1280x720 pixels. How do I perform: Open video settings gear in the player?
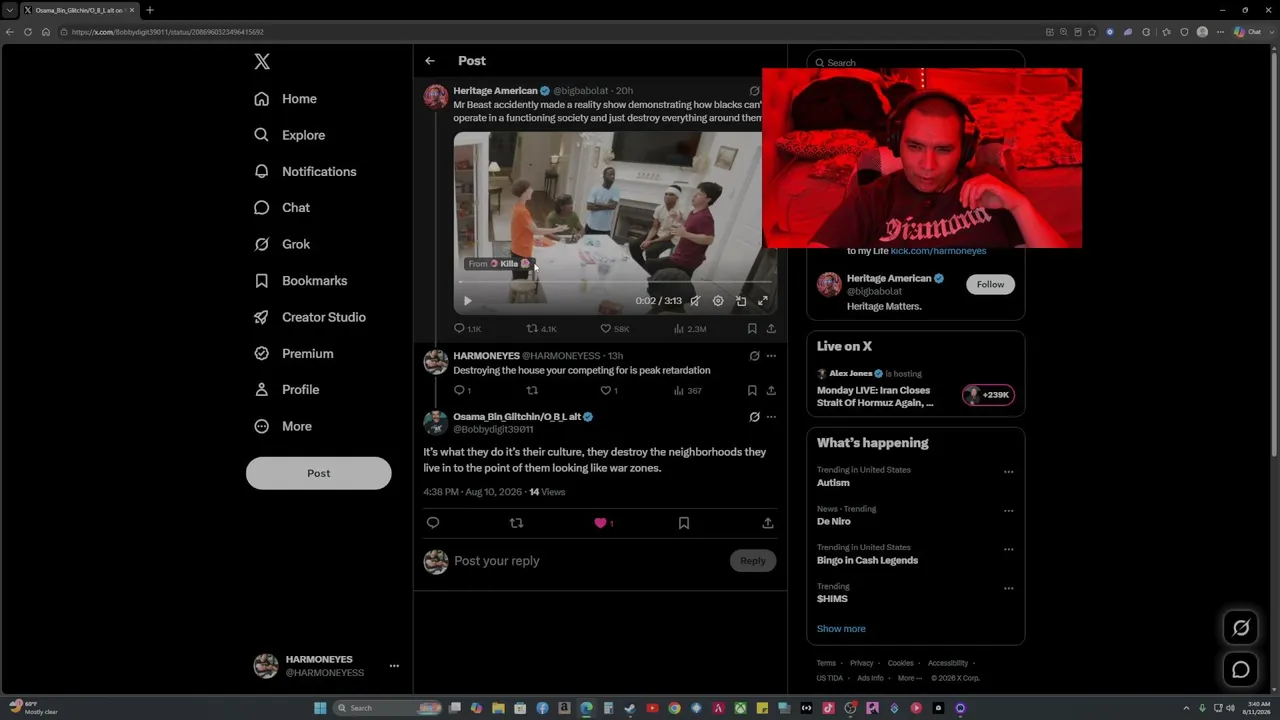[718, 301]
